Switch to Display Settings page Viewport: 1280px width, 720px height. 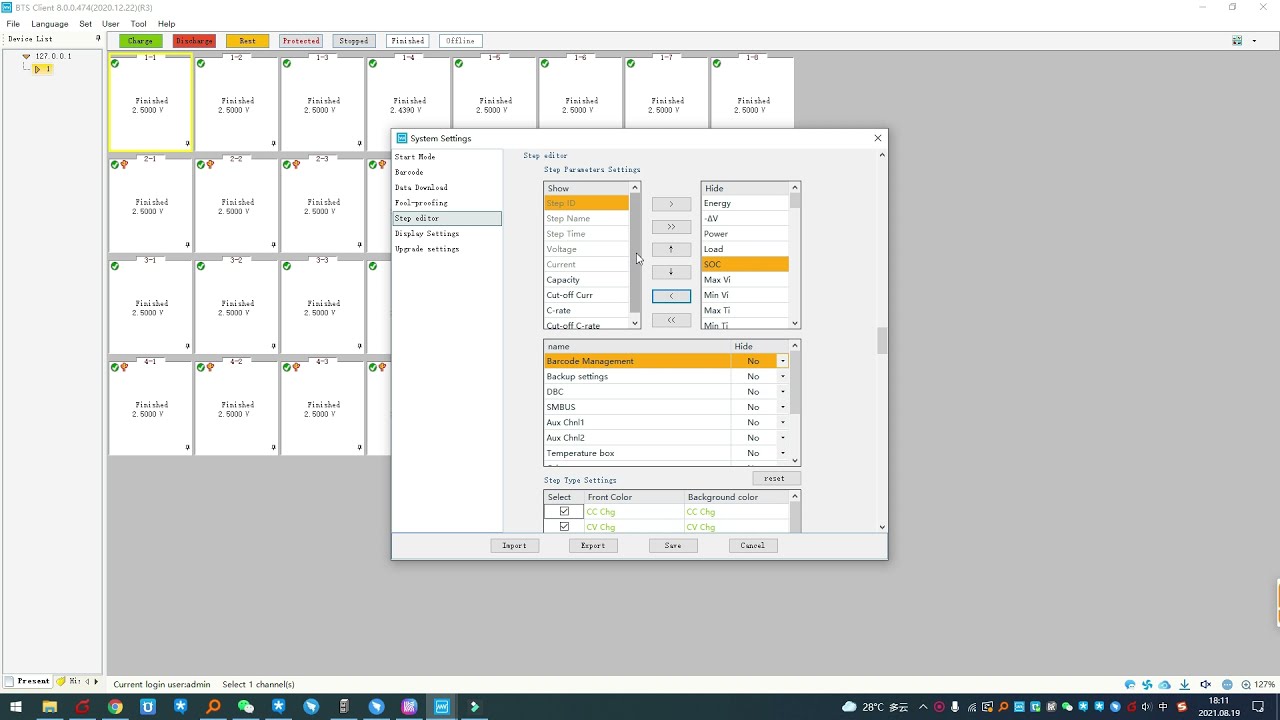click(427, 234)
